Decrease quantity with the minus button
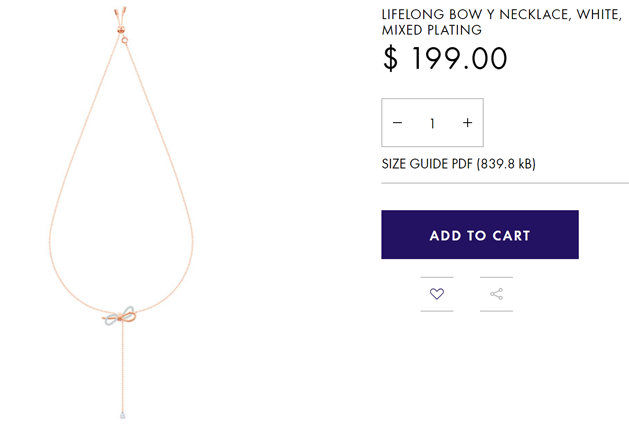 point(398,123)
